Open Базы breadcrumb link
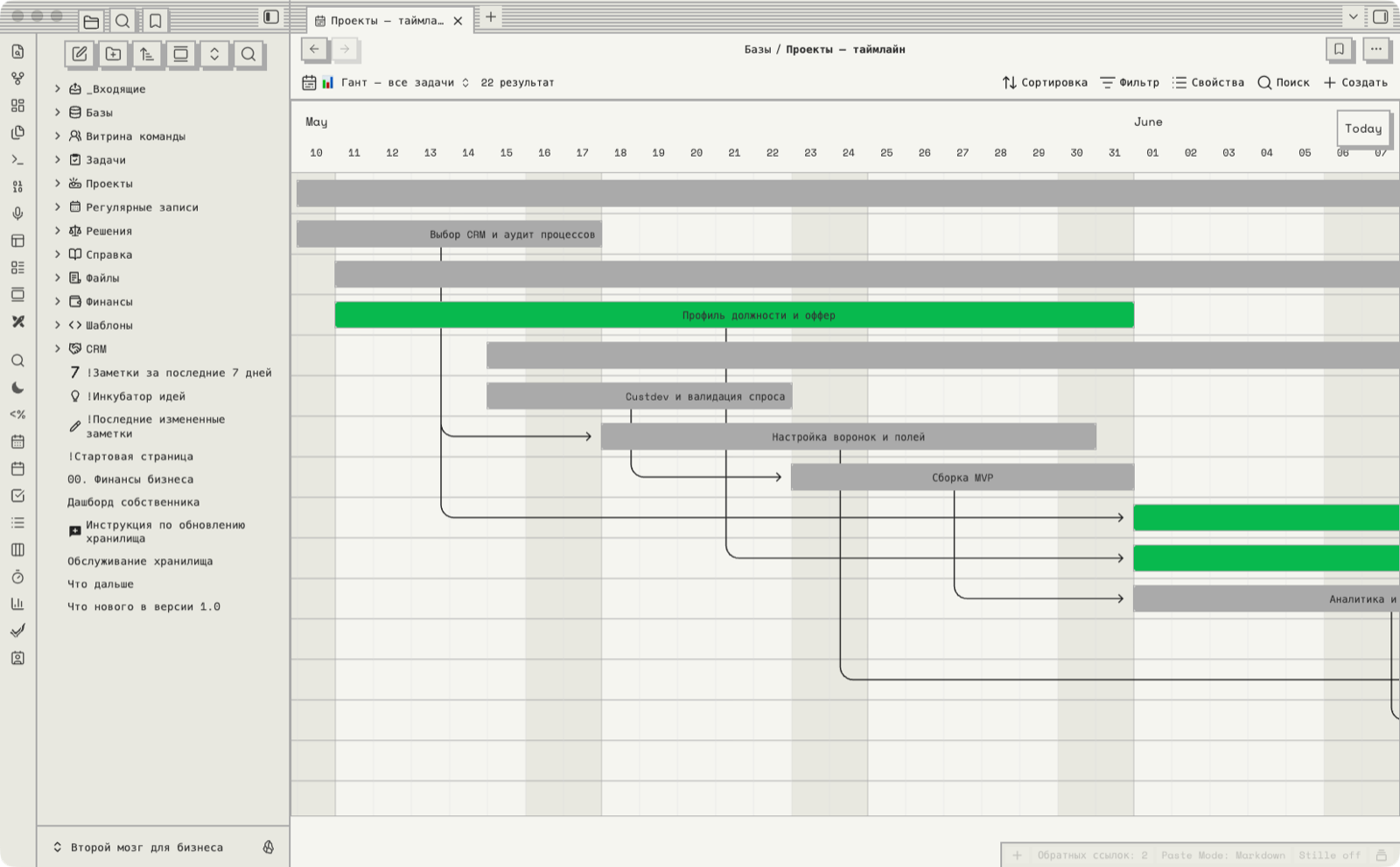1400x867 pixels. point(758,50)
